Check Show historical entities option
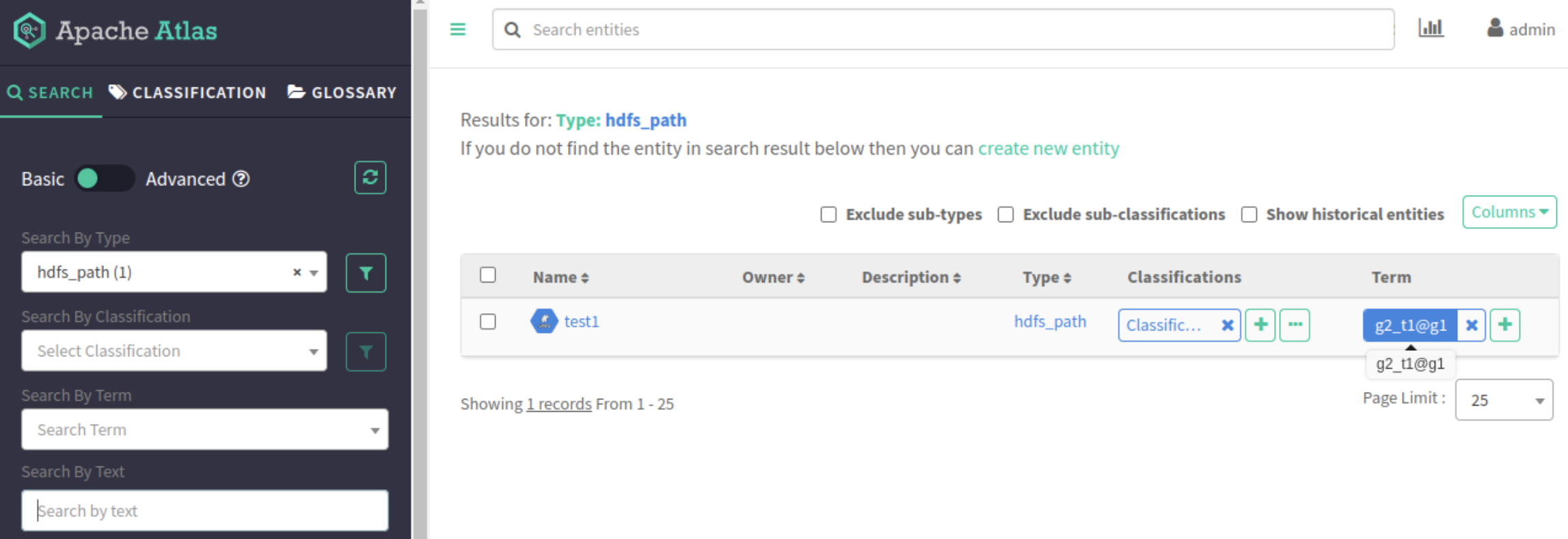 pos(1249,215)
